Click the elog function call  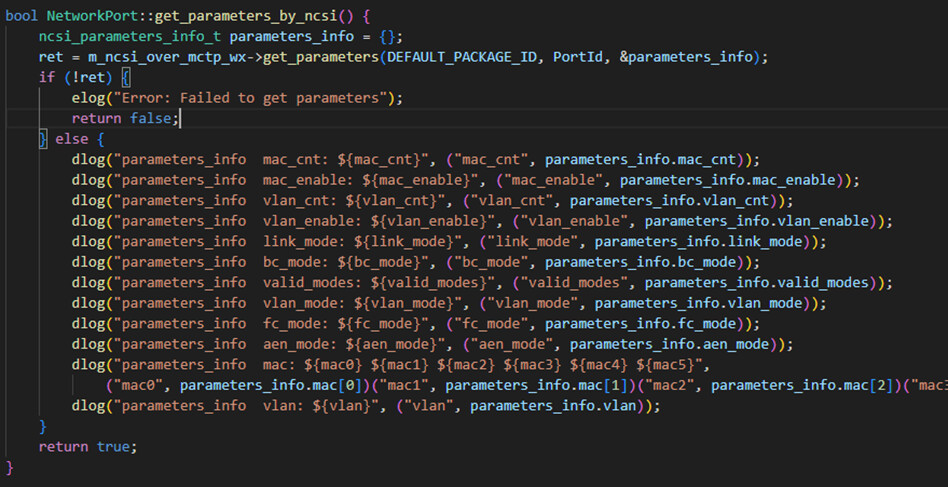pyautogui.click(x=88, y=97)
